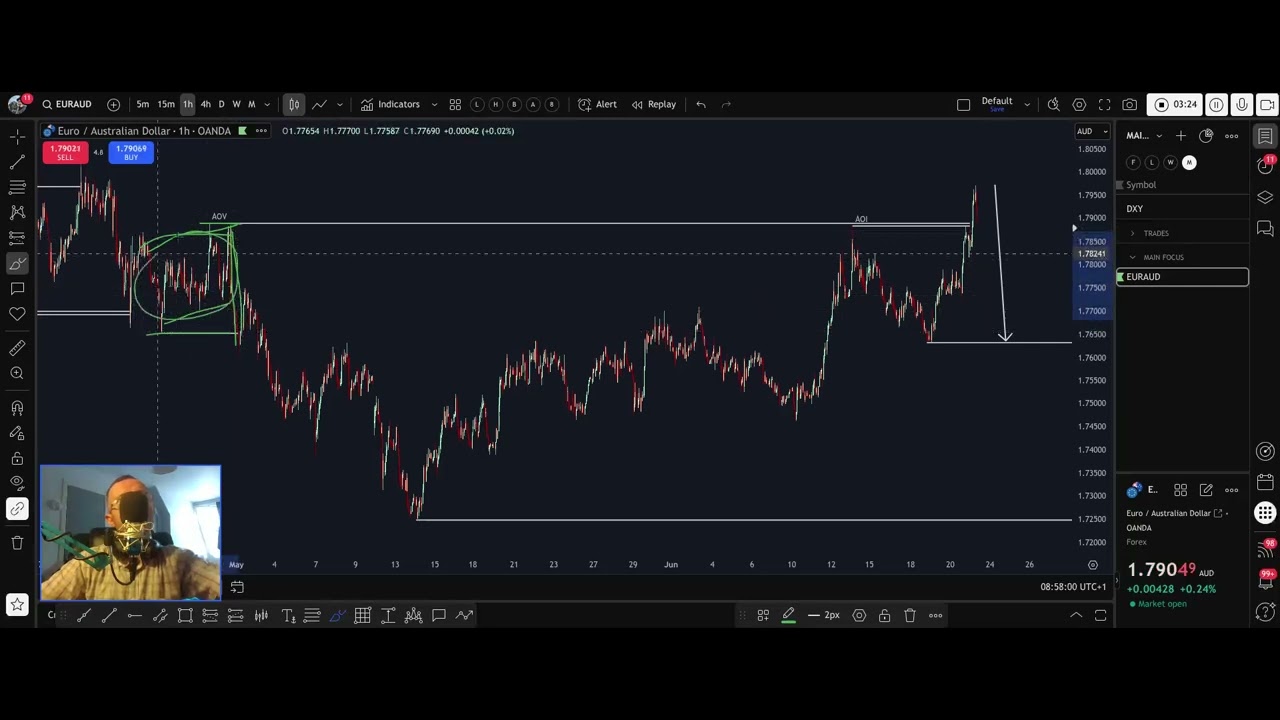Select the F flag filter in watchlist

(1133, 162)
